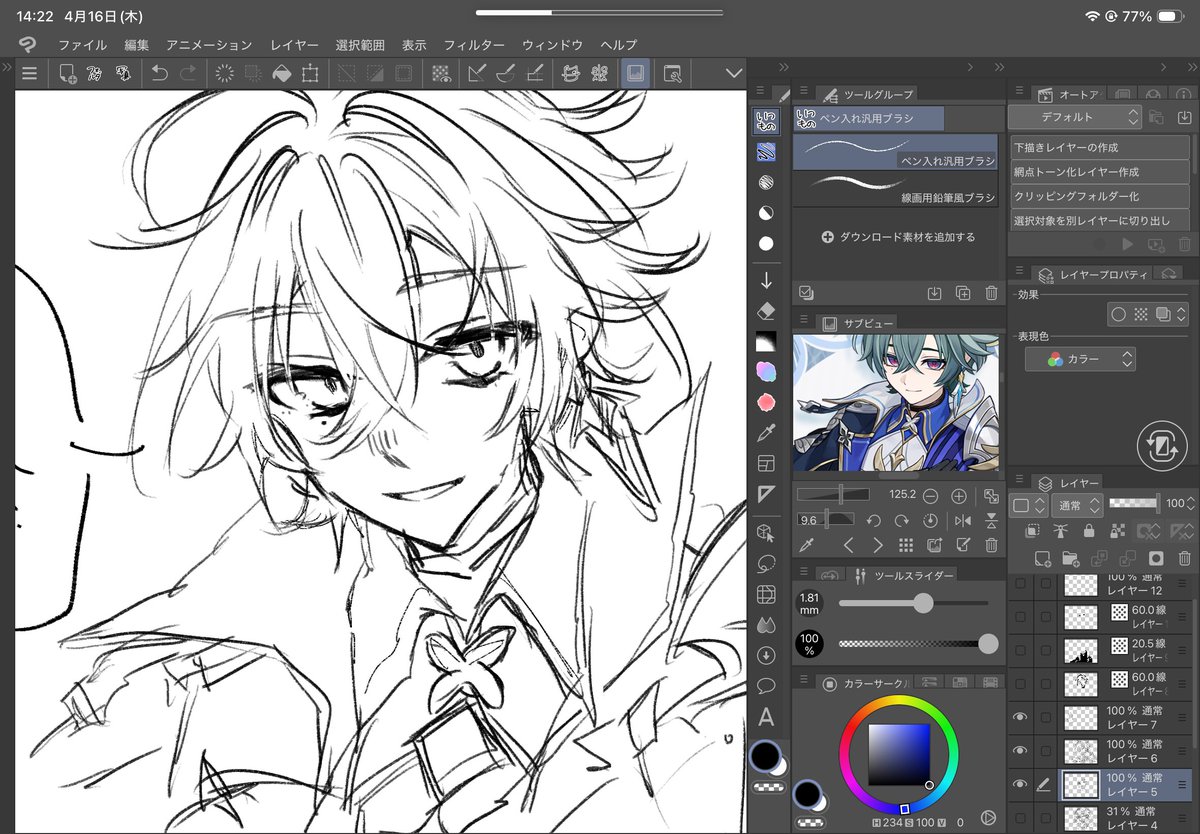Image resolution: width=1200 pixels, height=834 pixels.
Task: Select the lasso selection tool
Action: (766, 562)
